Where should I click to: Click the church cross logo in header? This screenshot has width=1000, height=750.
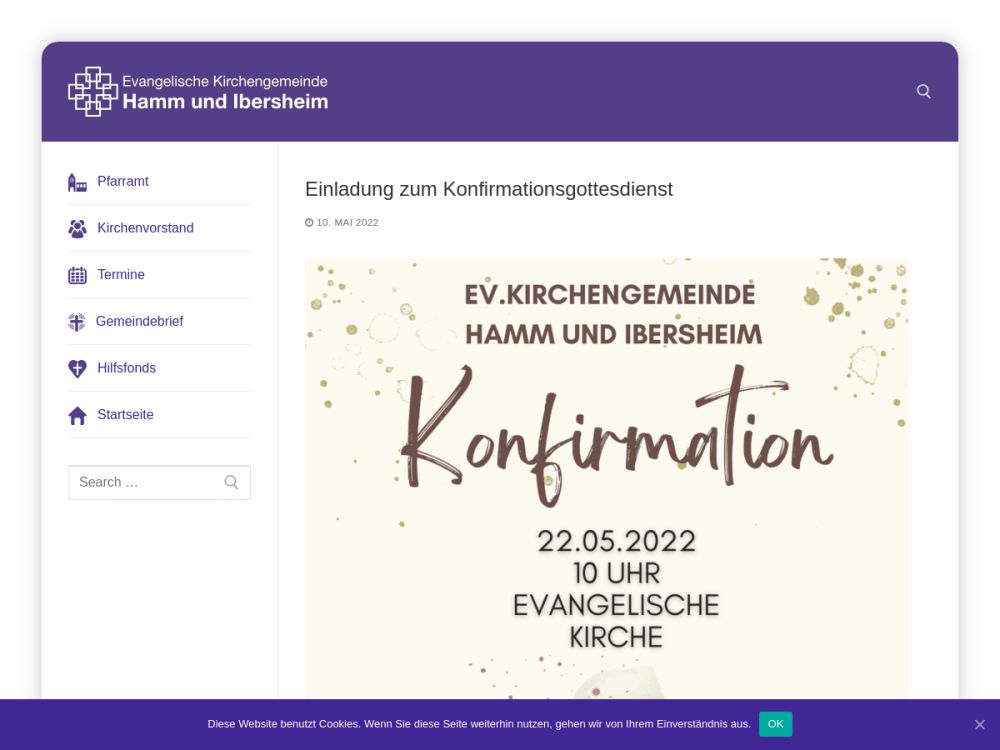point(93,91)
